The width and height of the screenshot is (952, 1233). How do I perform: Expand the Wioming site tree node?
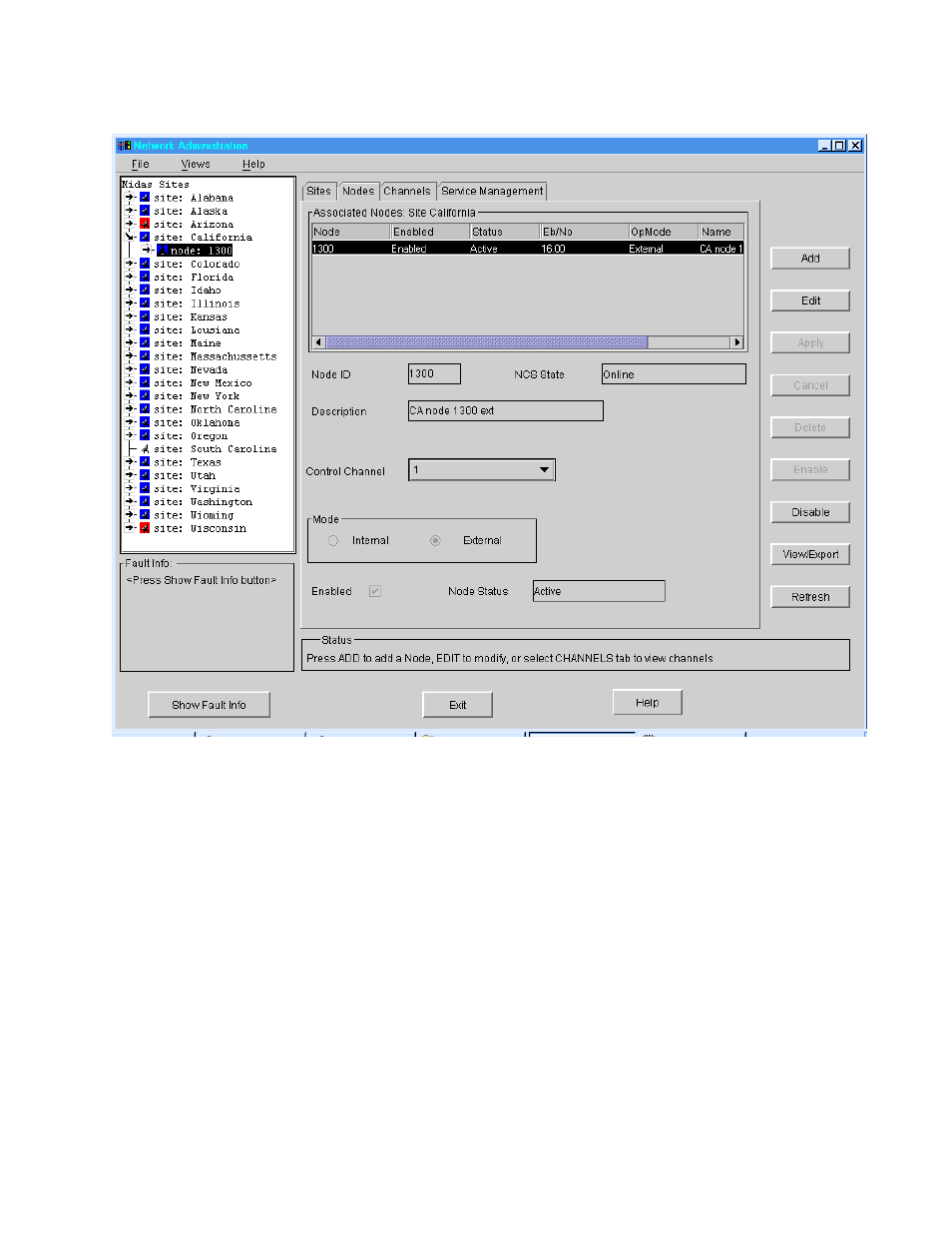pos(130,515)
